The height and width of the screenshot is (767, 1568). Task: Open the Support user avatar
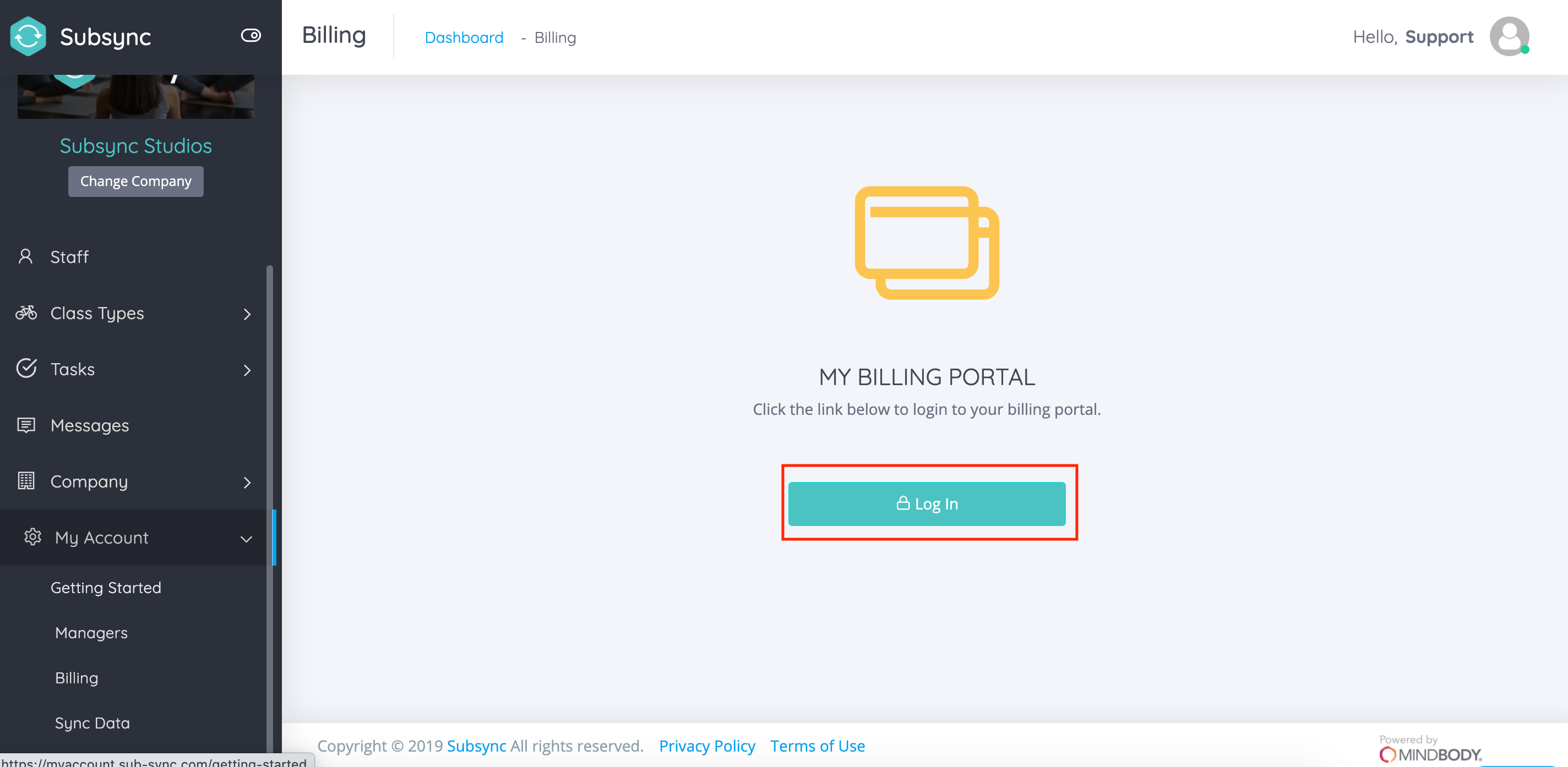1510,36
